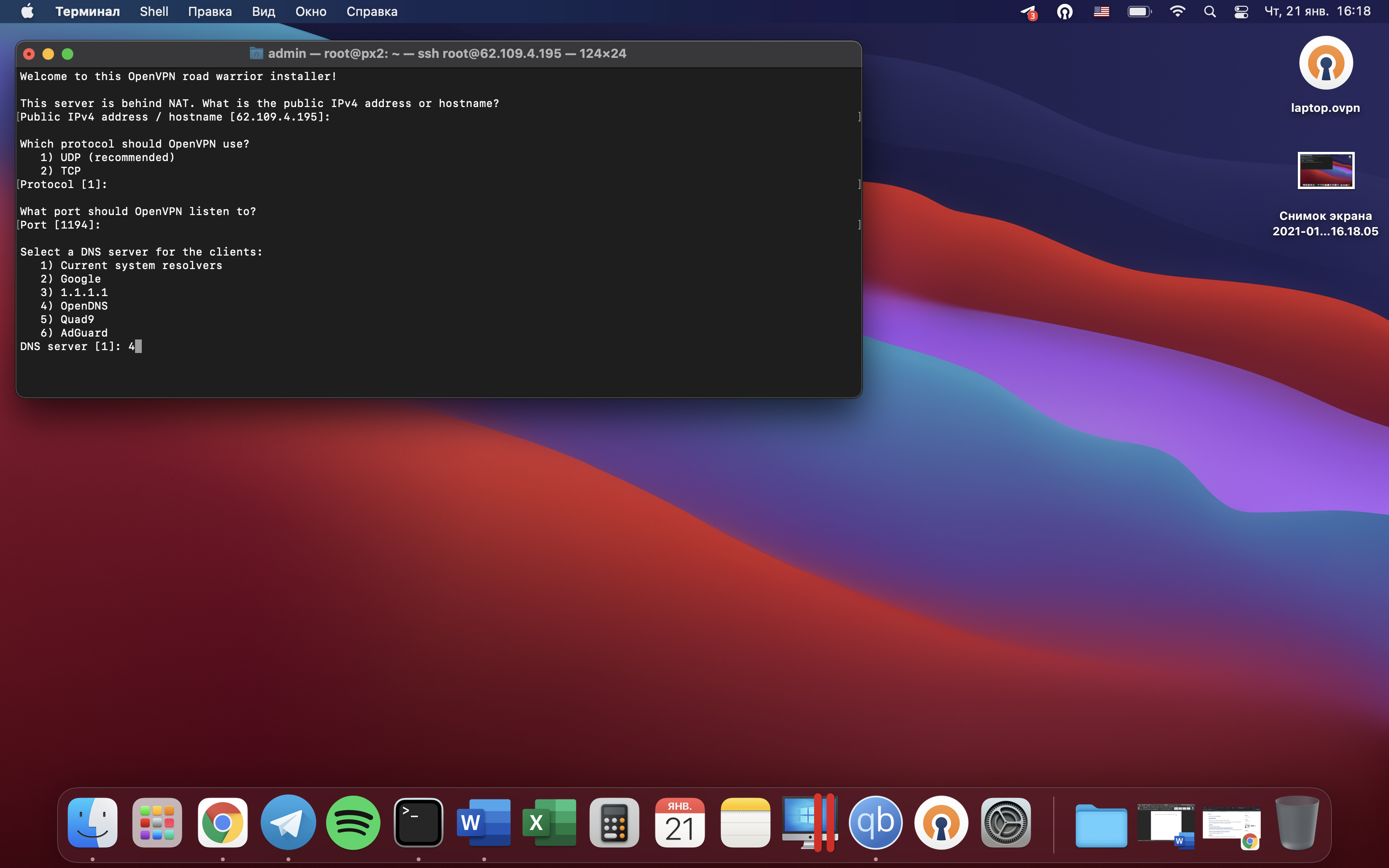The height and width of the screenshot is (868, 1389).
Task: Open Notes app from the dock
Action: point(745,823)
